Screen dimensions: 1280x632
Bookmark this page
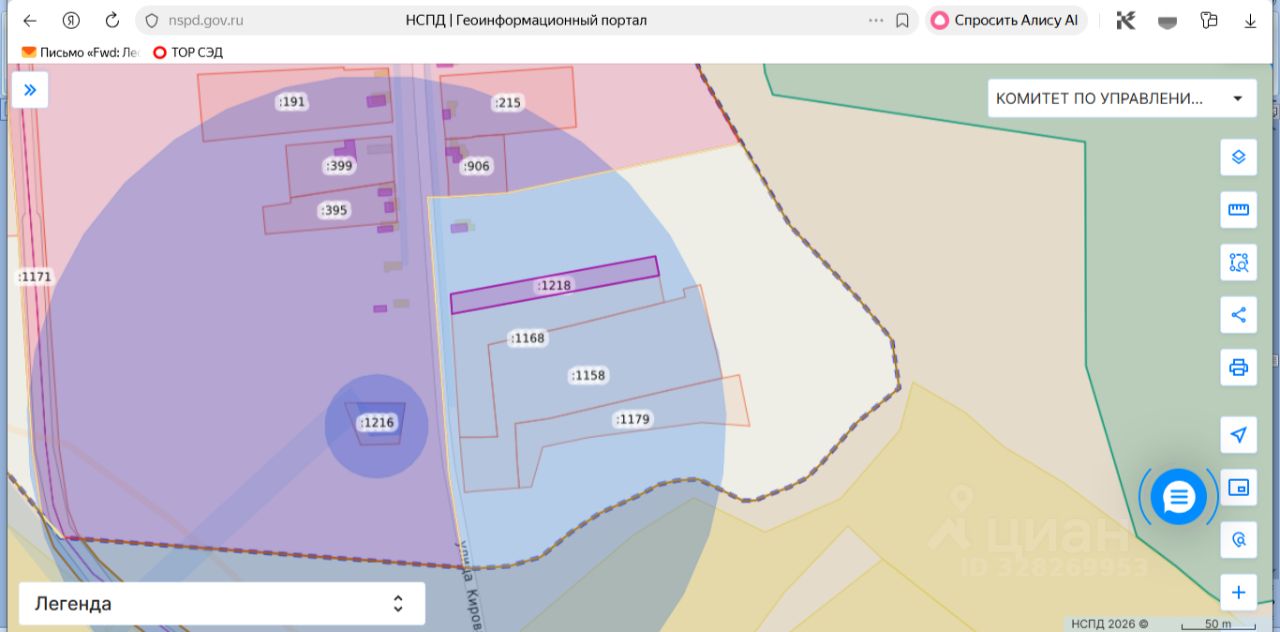(x=902, y=20)
